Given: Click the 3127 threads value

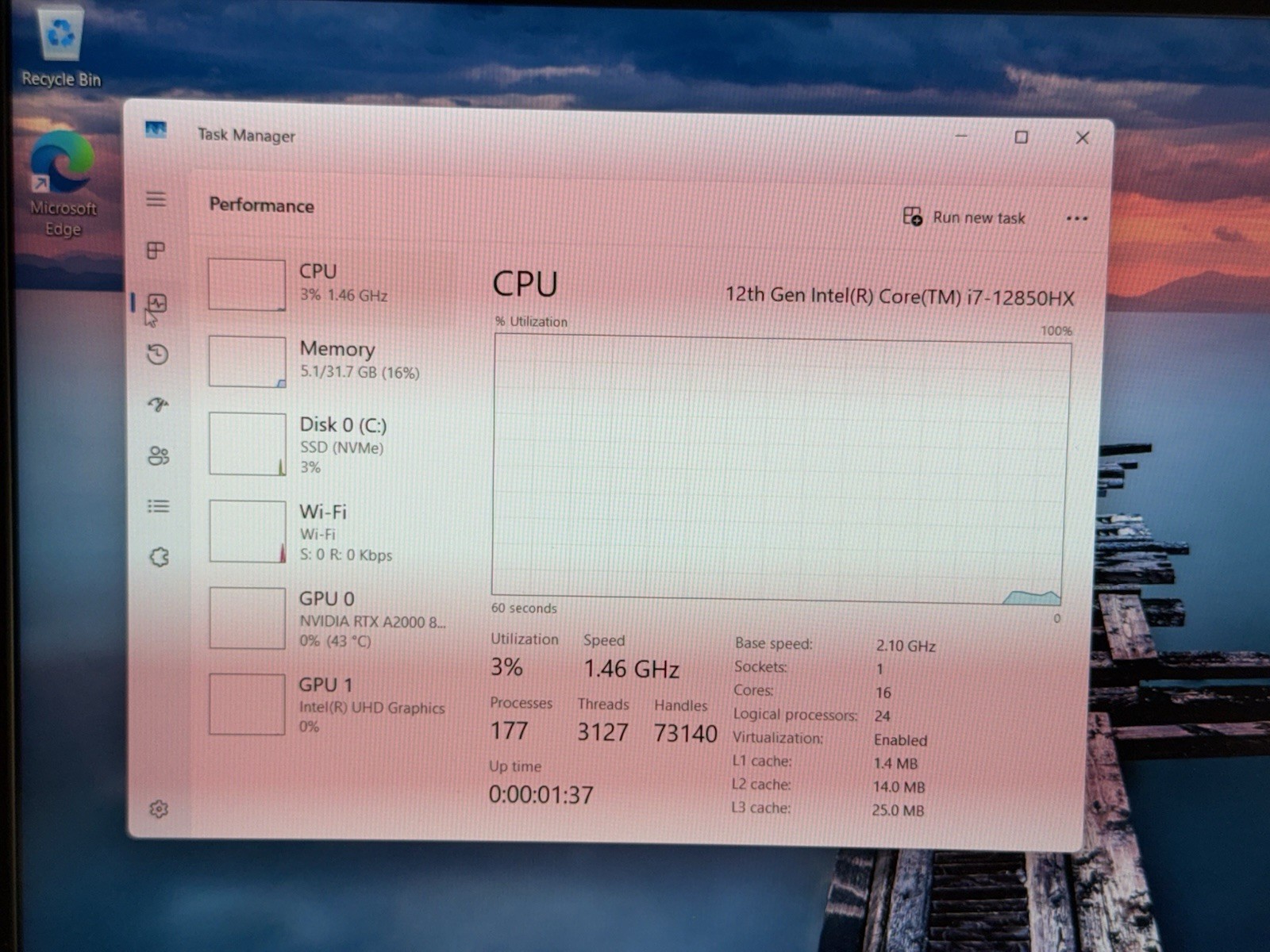Looking at the screenshot, I should click(602, 731).
